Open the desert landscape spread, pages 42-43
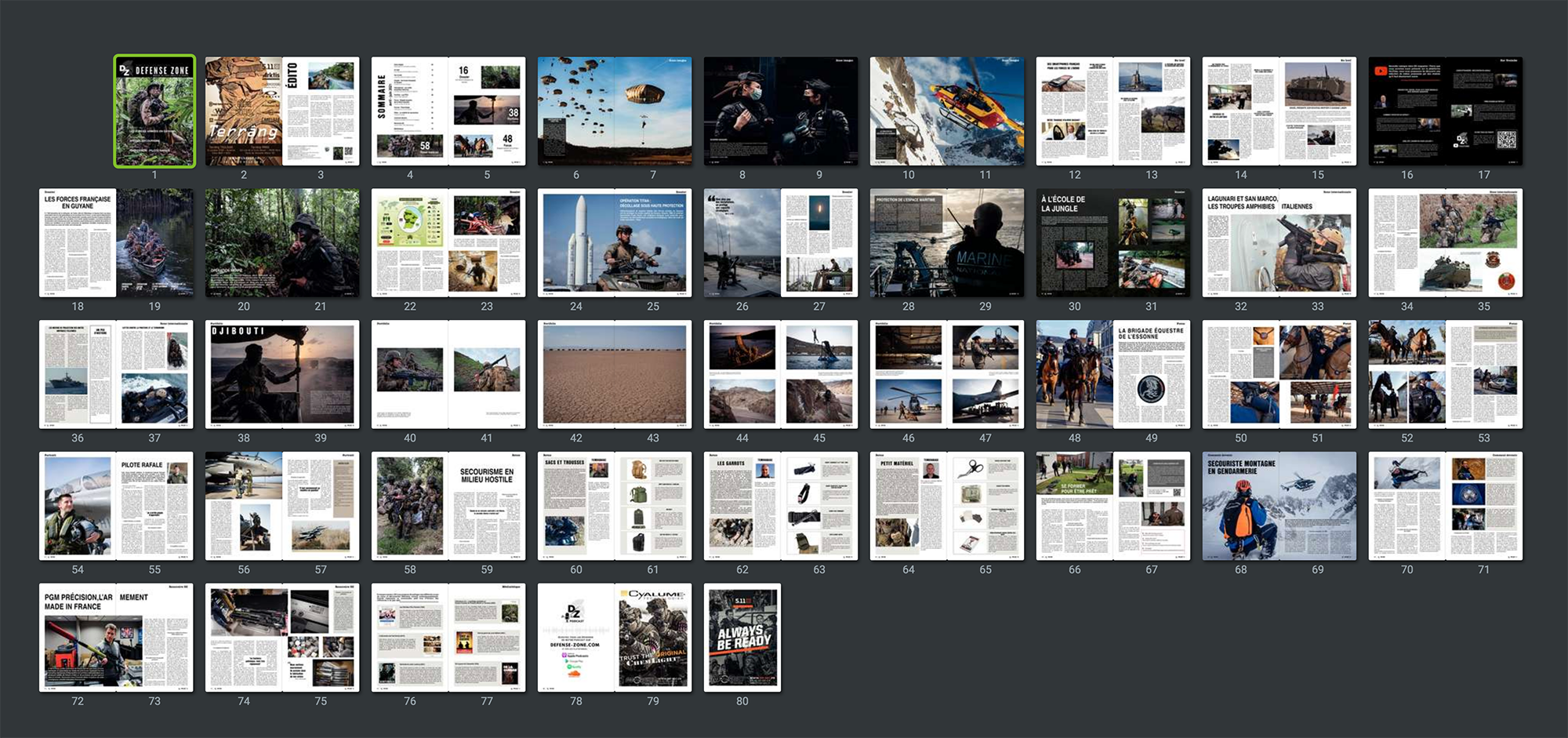The image size is (1568, 738). [615, 375]
